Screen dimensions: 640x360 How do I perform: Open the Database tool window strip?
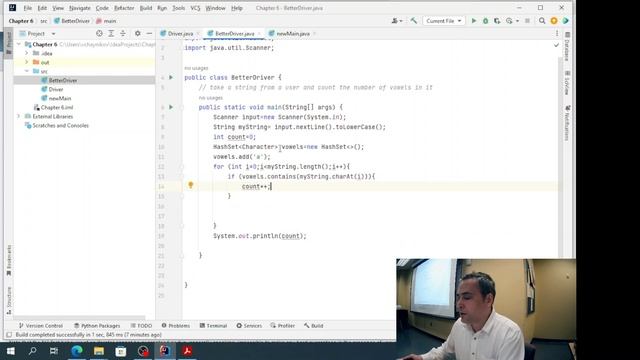pos(567,47)
